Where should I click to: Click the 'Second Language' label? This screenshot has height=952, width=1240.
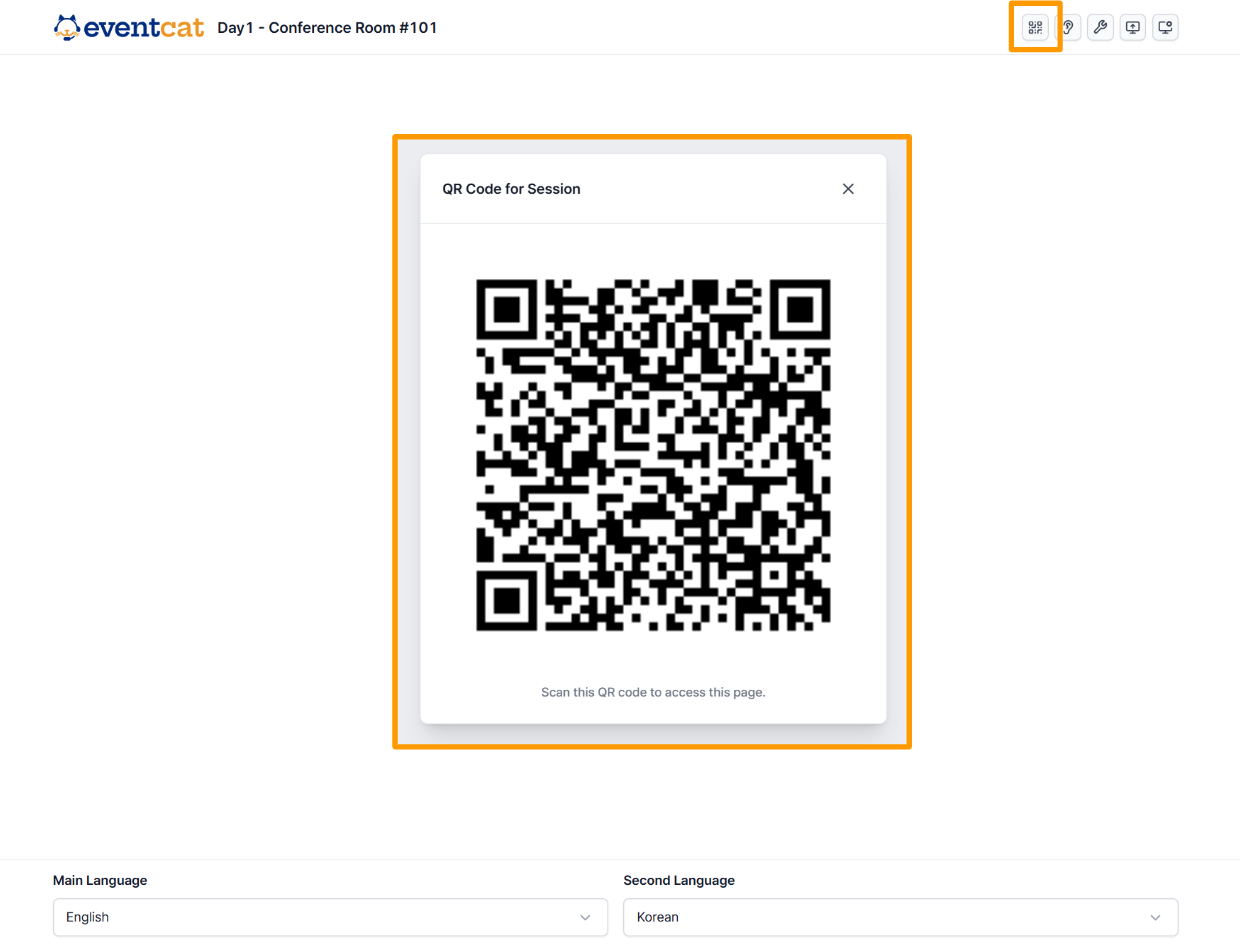point(679,881)
